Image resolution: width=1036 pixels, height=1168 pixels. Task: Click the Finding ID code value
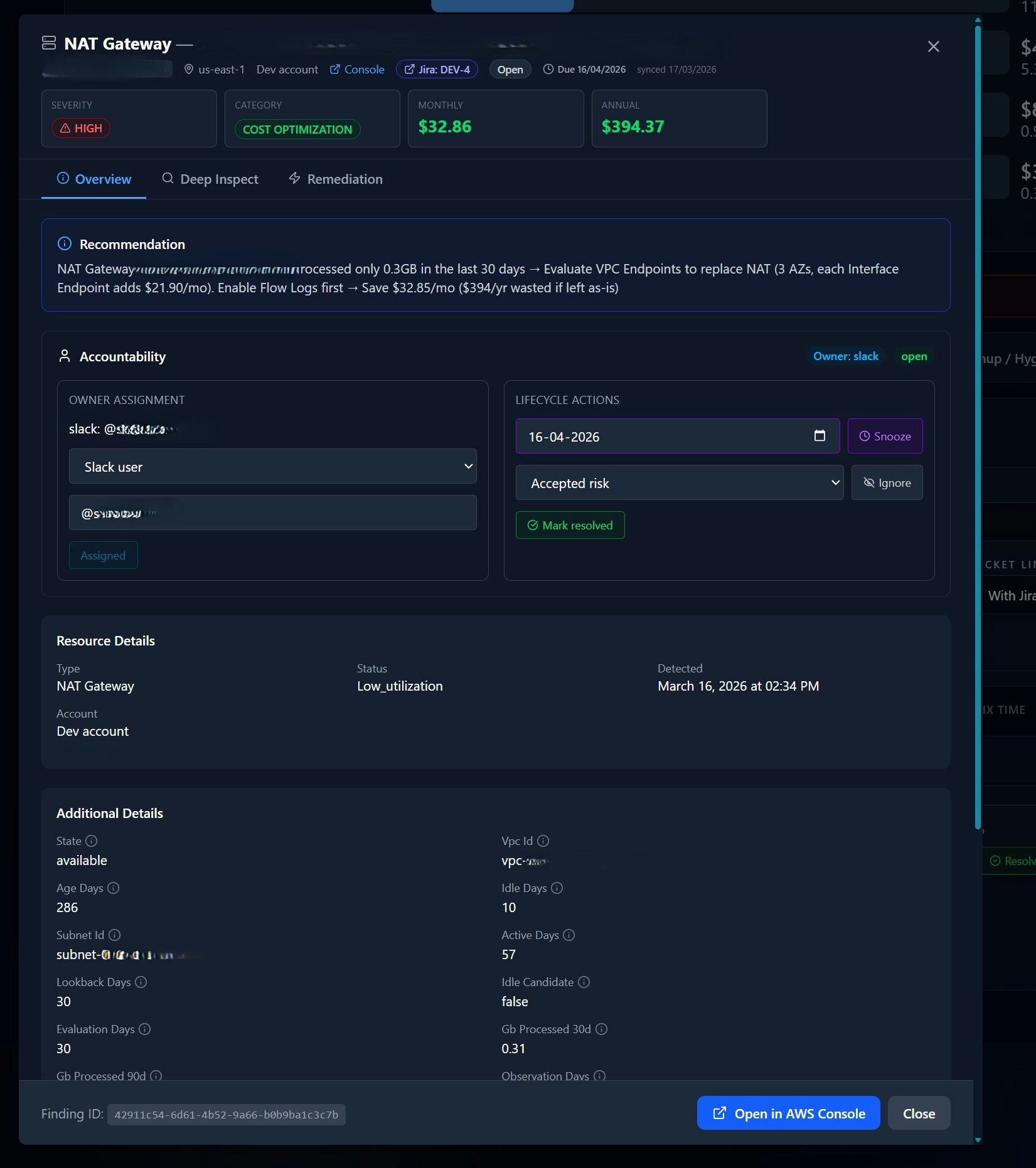coord(227,1115)
